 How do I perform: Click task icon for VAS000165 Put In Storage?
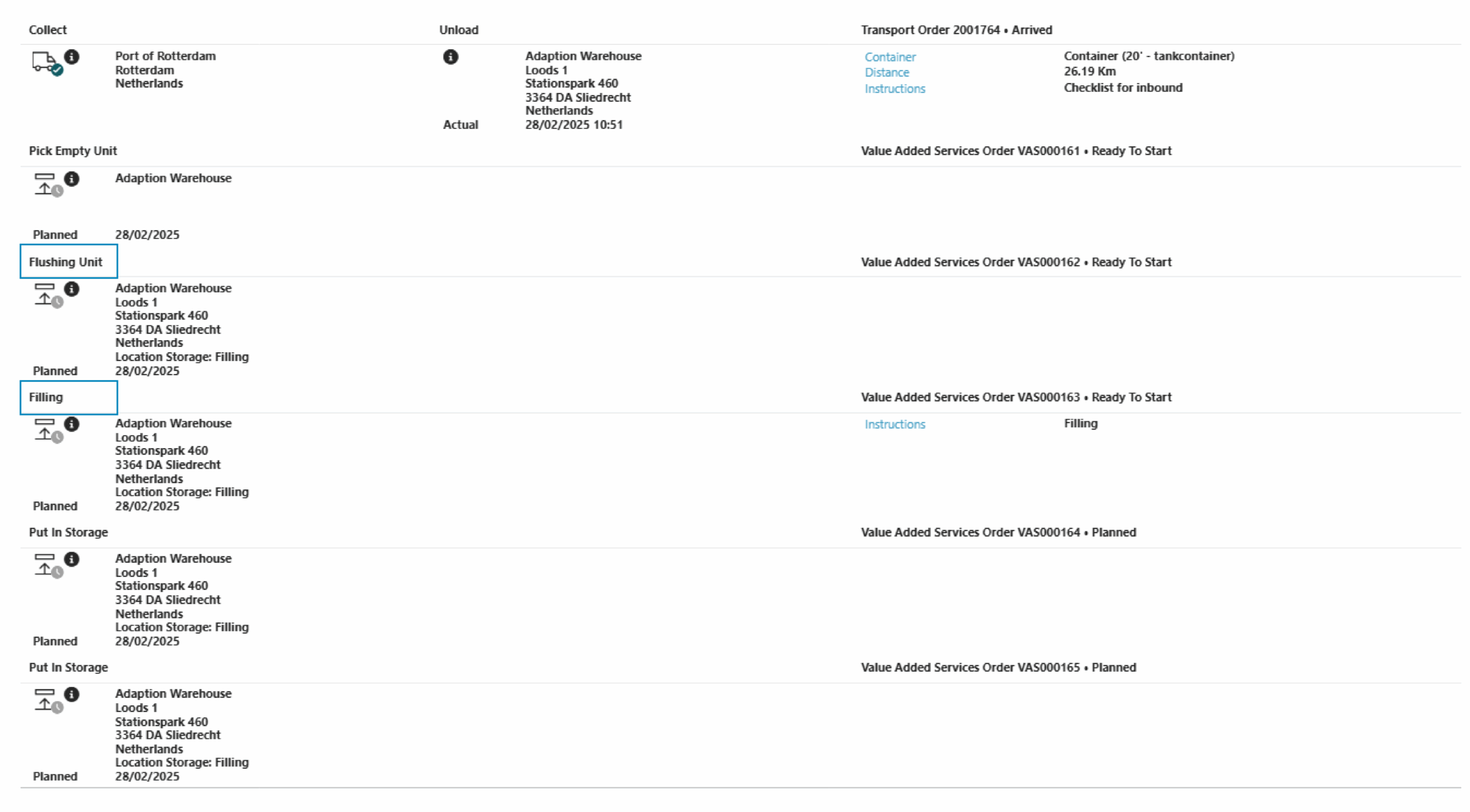[x=46, y=700]
